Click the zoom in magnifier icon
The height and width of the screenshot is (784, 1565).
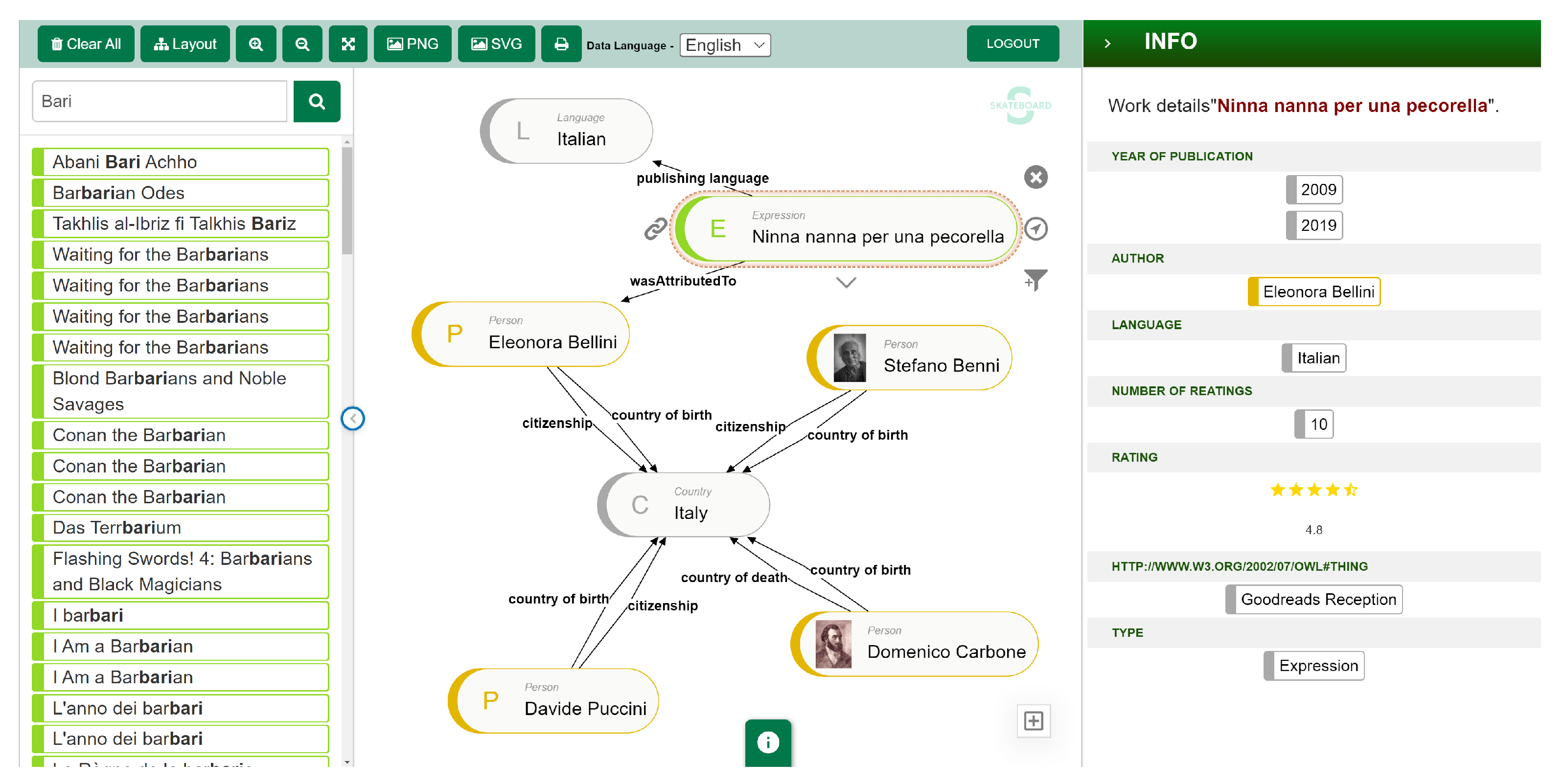click(x=256, y=44)
